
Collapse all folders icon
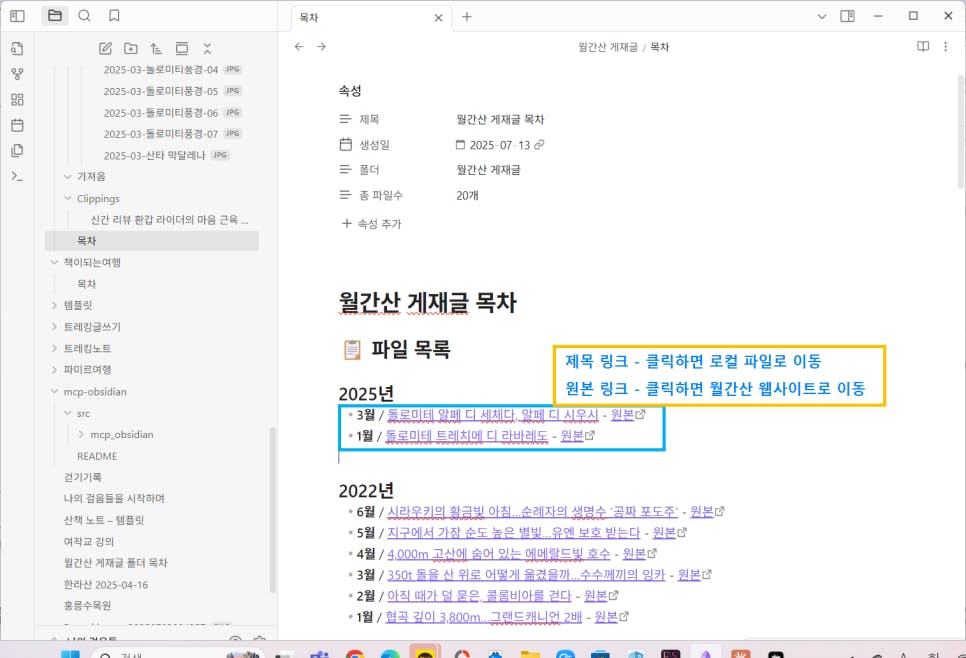pos(207,49)
